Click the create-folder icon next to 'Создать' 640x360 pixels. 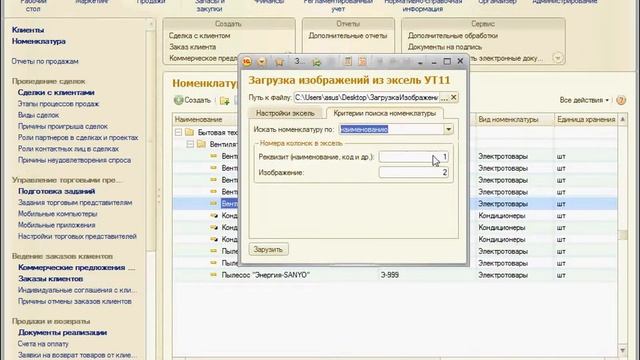224,100
